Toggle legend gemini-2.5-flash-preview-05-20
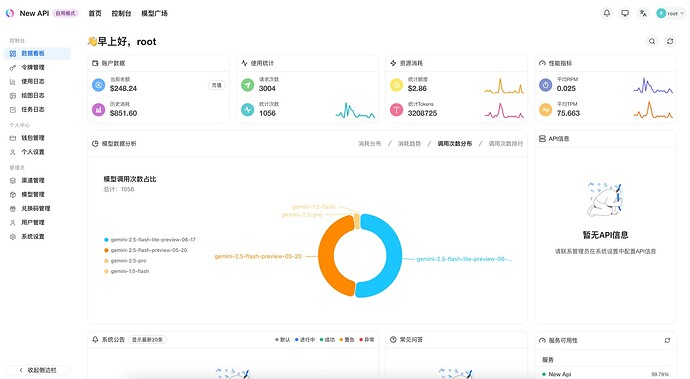 (146, 250)
